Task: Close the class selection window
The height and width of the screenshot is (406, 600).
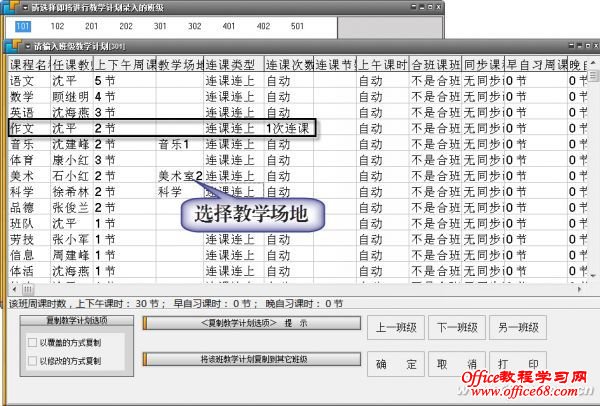Action: tap(439, 7)
